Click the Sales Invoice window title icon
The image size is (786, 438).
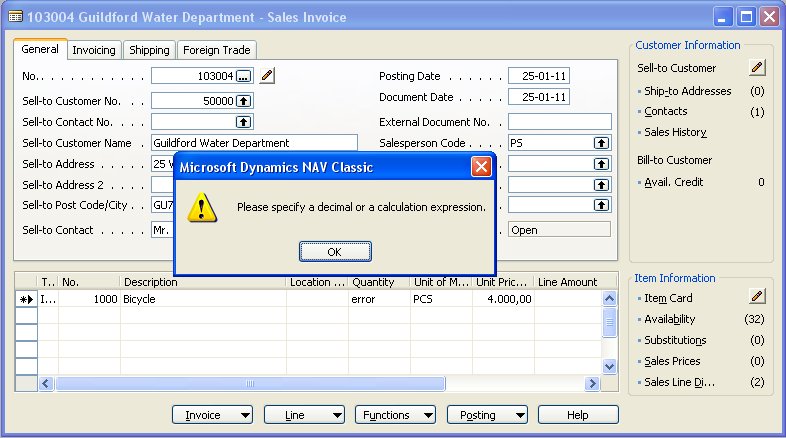(x=16, y=17)
